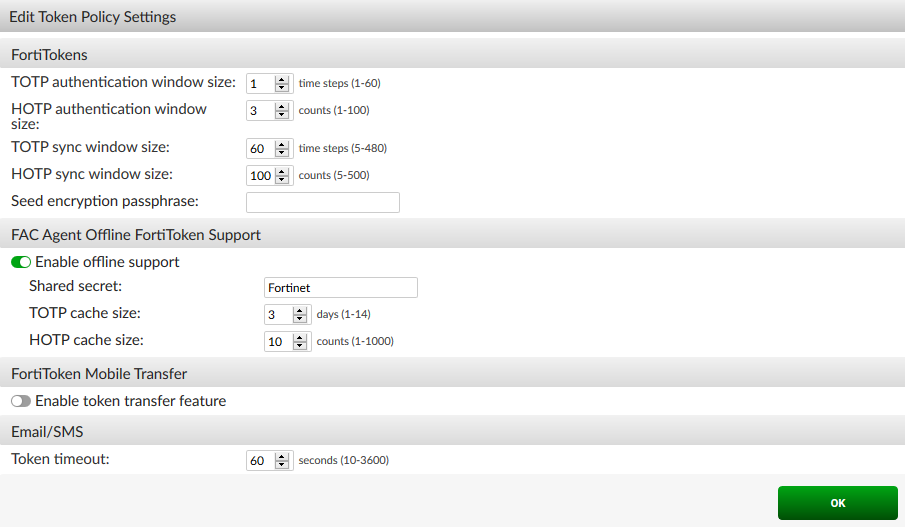Click the Seed encryption passphrase field
Screen dimensions: 905x527
coord(322,203)
